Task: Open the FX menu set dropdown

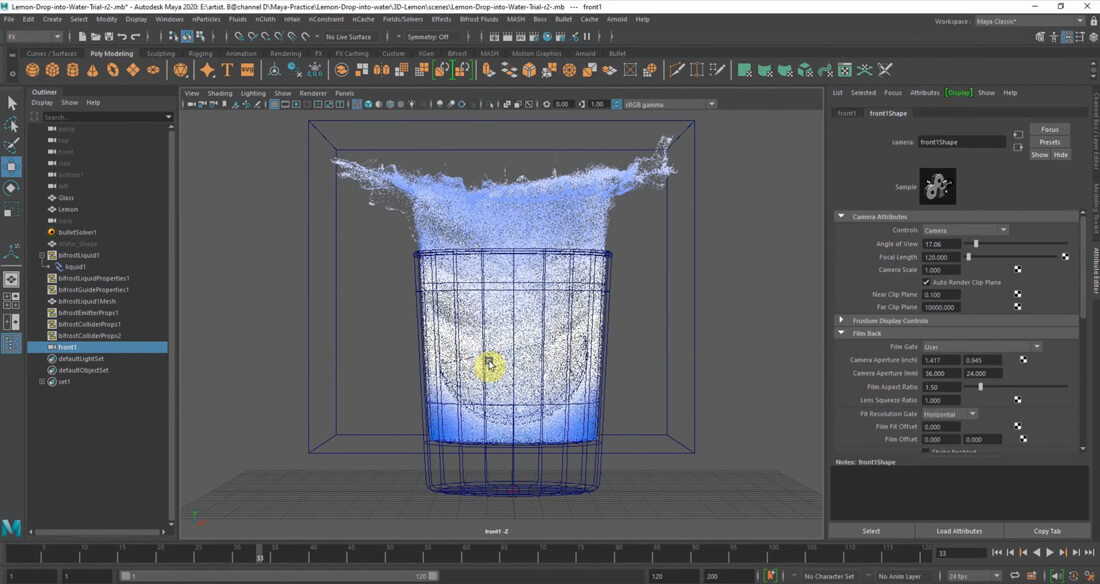Action: coord(33,36)
